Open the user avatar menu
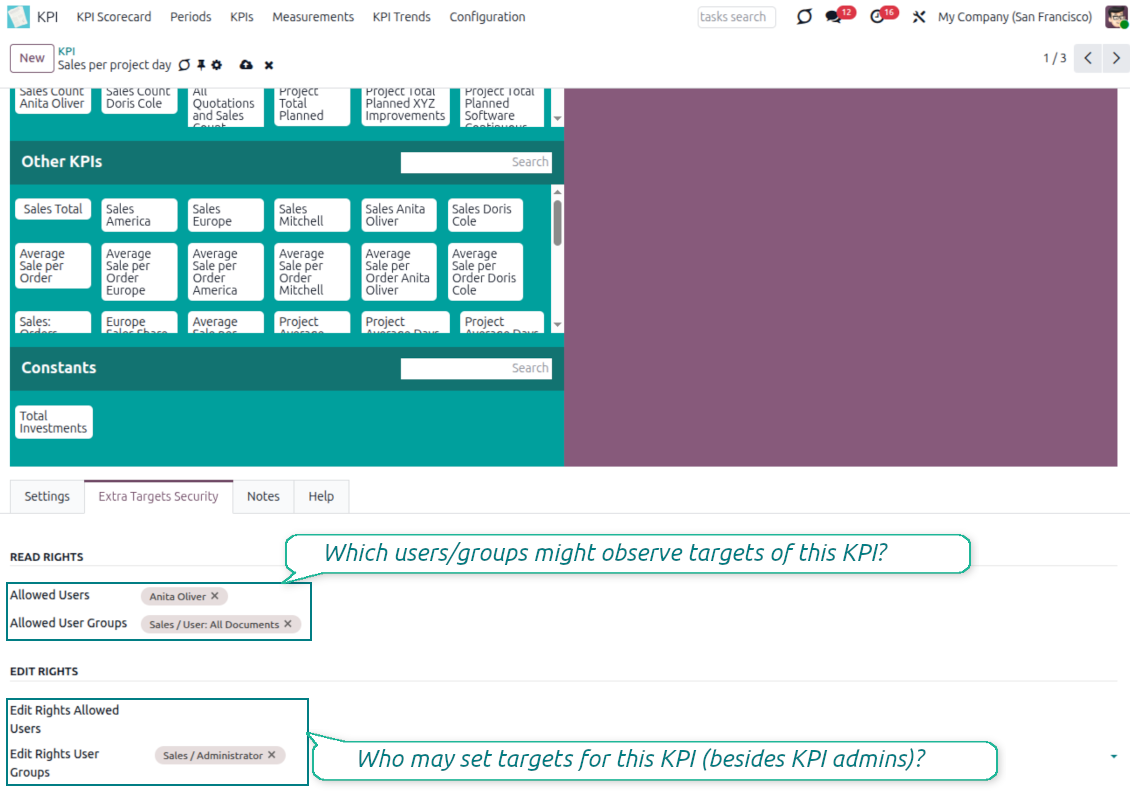This screenshot has height=811, width=1130. [1116, 17]
